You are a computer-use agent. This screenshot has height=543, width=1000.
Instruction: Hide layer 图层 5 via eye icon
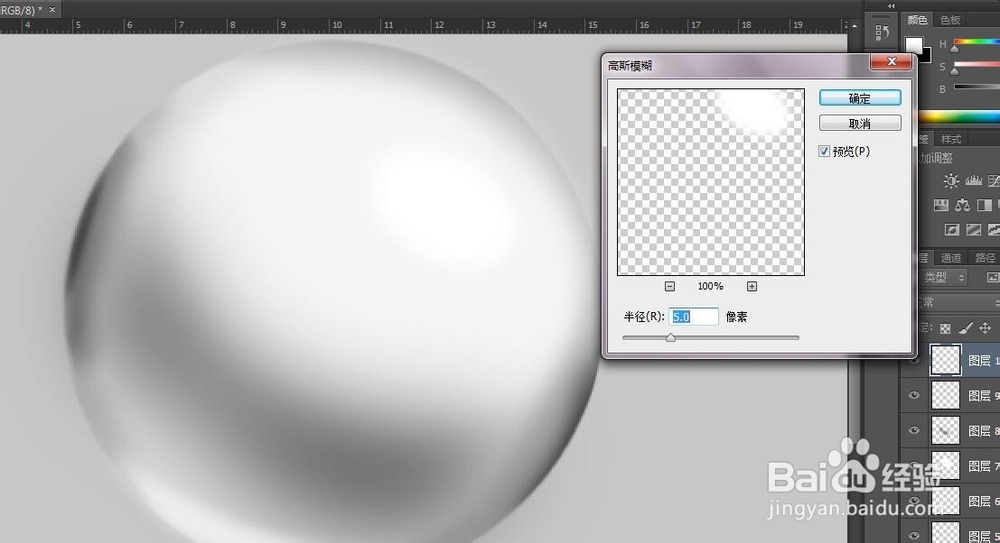point(914,535)
